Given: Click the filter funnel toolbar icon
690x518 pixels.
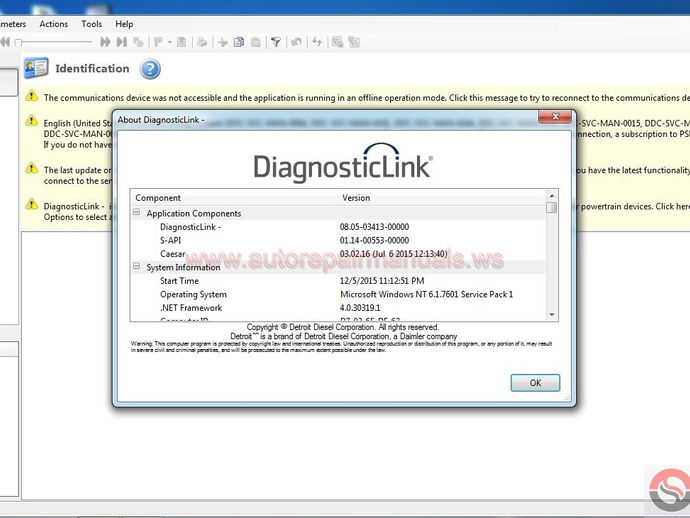Looking at the screenshot, I should coord(276,42).
